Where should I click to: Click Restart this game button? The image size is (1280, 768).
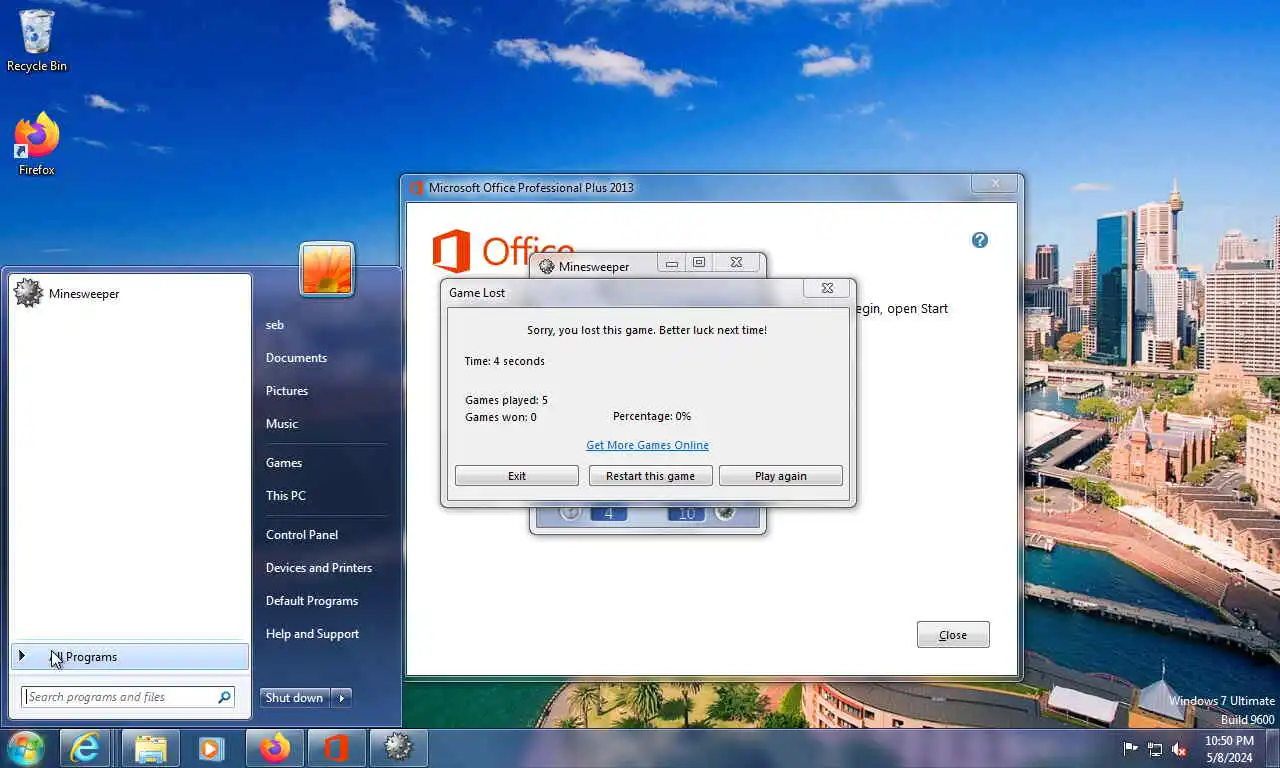point(650,476)
